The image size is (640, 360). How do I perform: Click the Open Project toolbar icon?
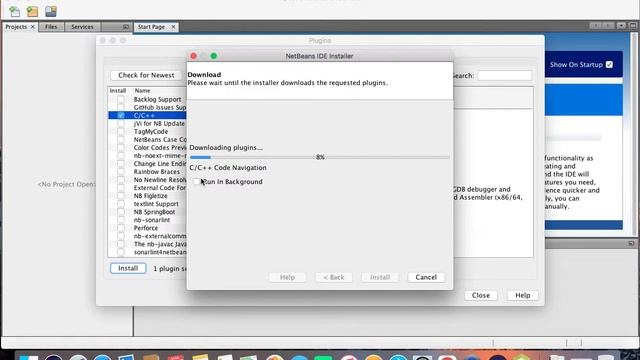[x=51, y=11]
